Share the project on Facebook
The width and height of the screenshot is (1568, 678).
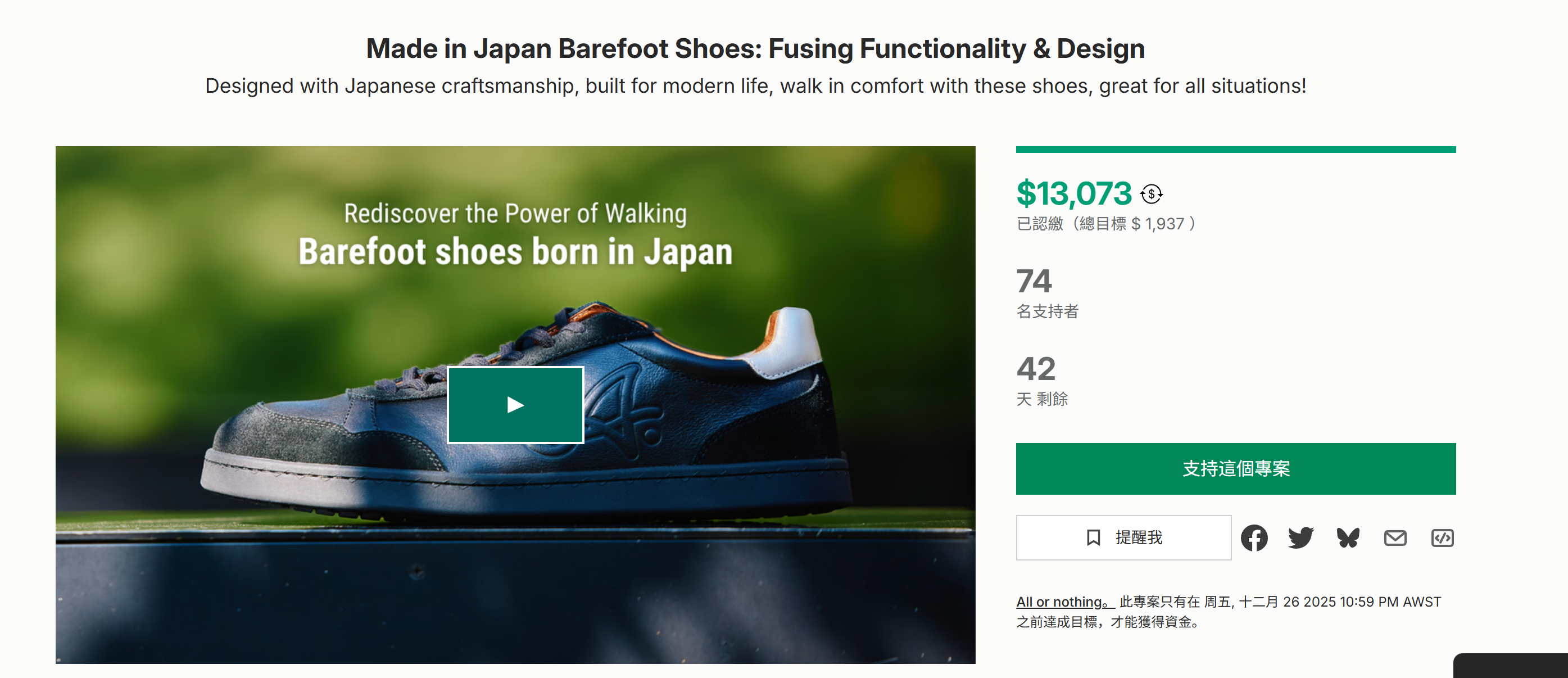[x=1254, y=538]
